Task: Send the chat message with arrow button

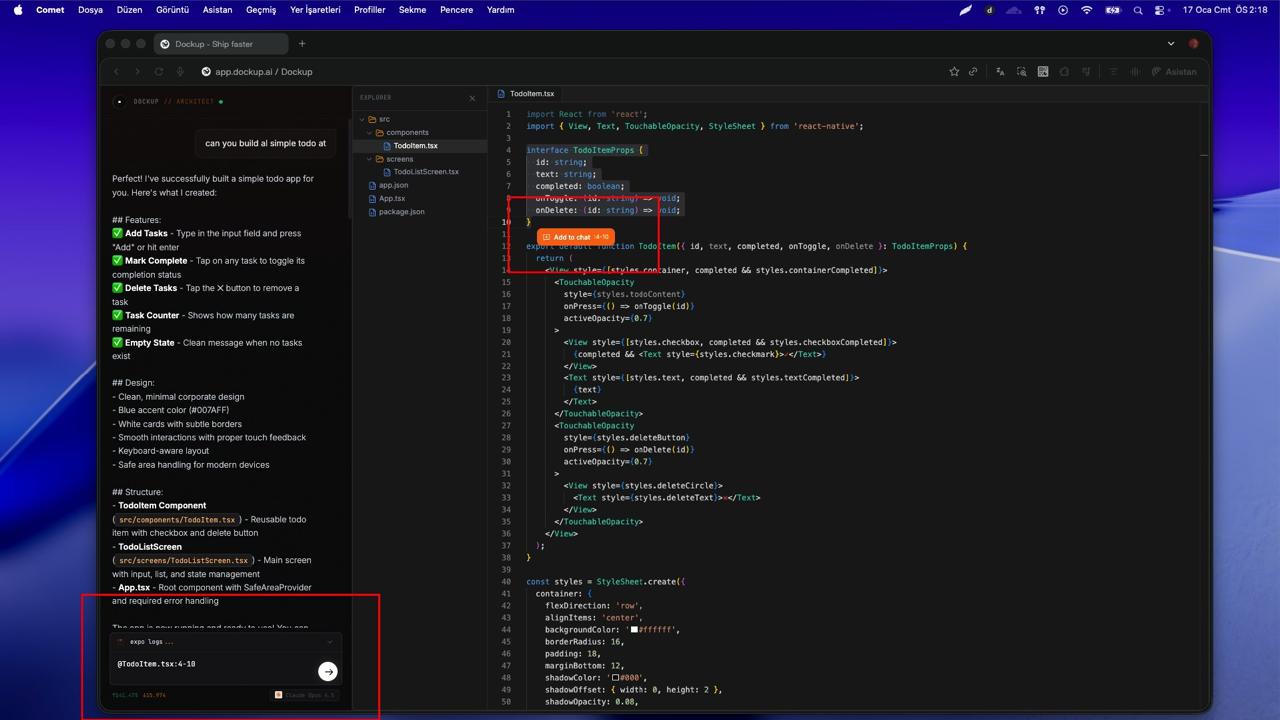Action: (x=328, y=671)
